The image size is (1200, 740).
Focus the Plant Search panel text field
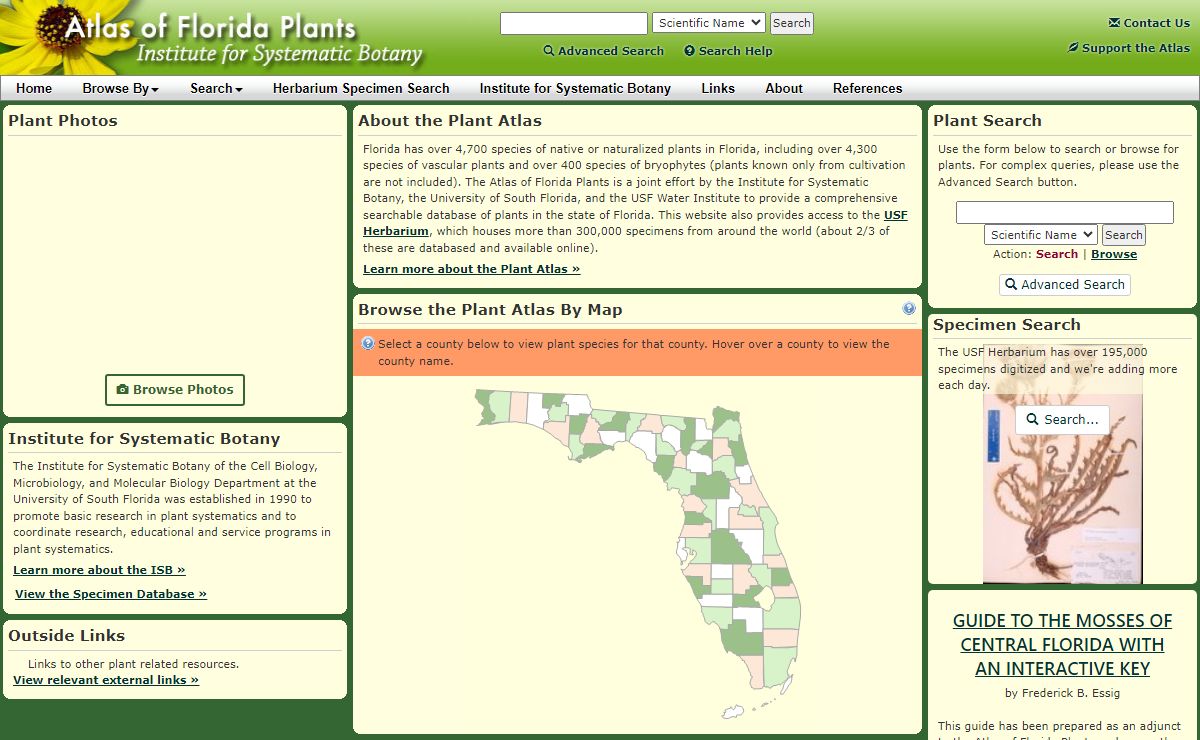click(1065, 212)
